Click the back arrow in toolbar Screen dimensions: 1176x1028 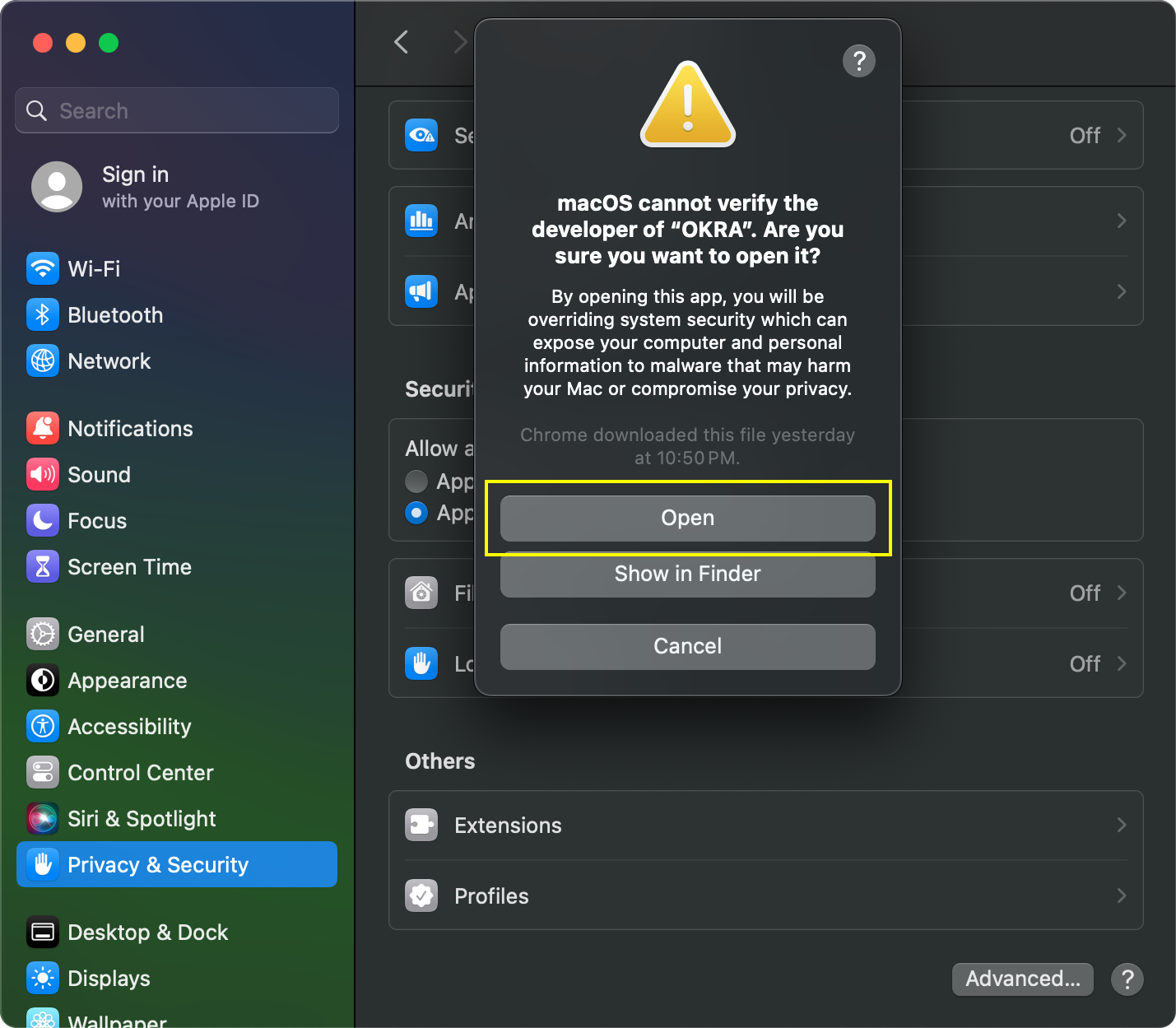(x=402, y=42)
